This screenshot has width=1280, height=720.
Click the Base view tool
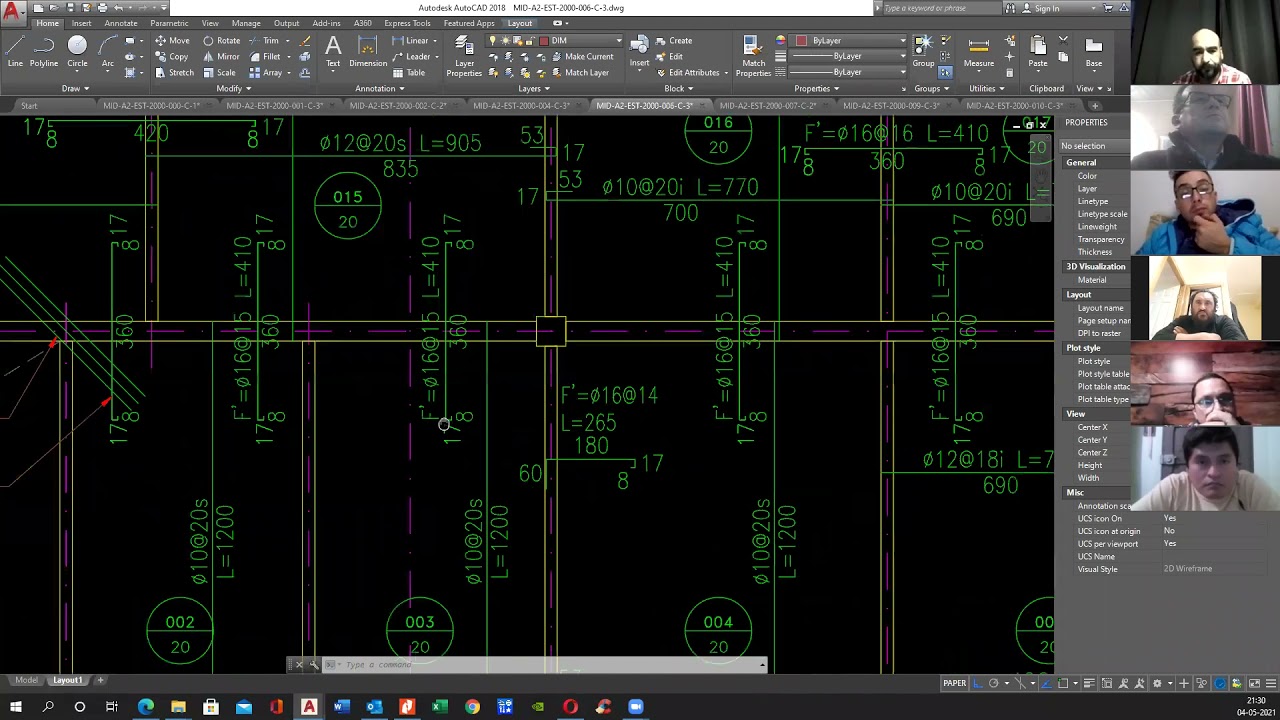pyautogui.click(x=1094, y=51)
